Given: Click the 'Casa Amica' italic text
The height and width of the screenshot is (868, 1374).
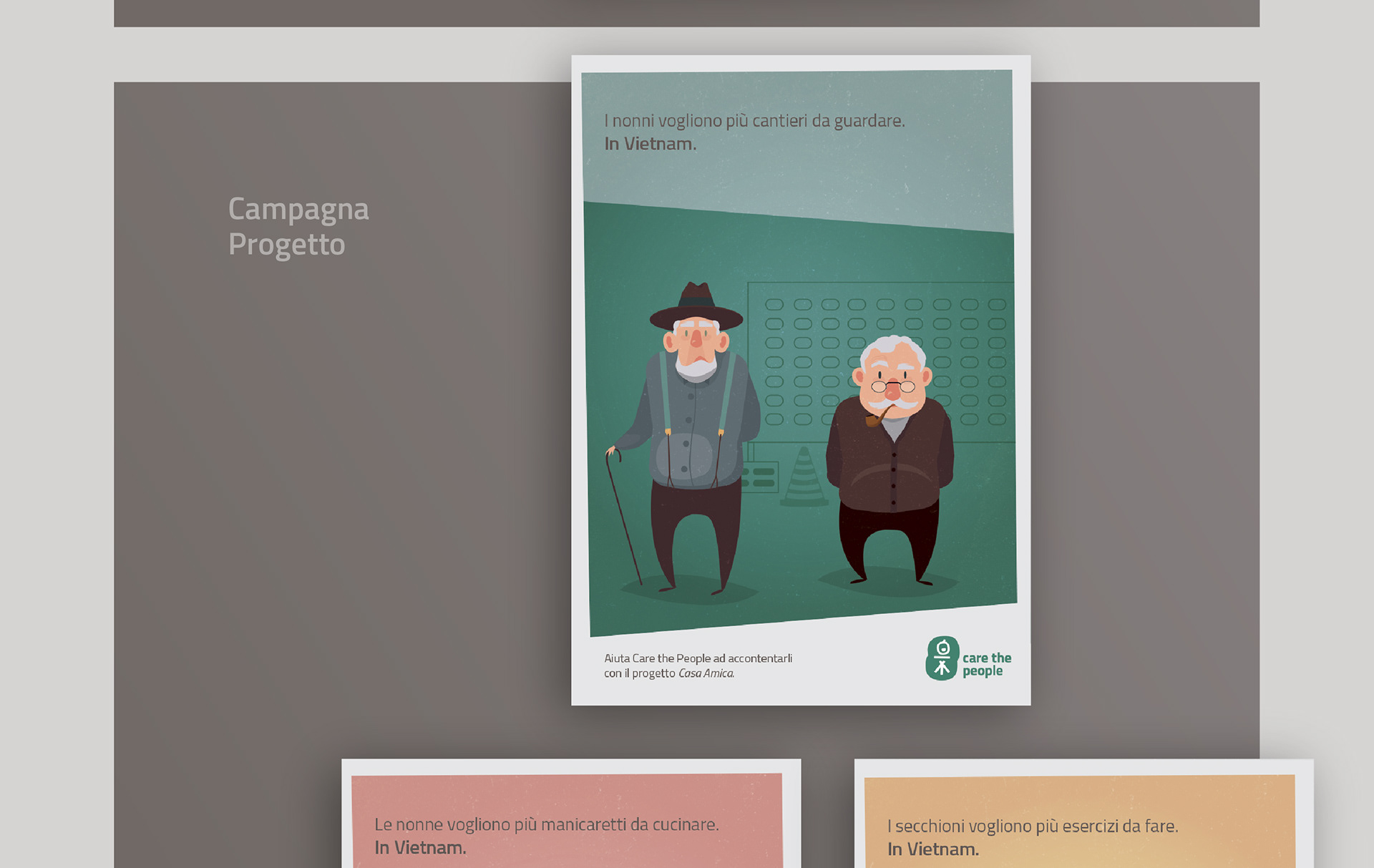Looking at the screenshot, I should [706, 673].
